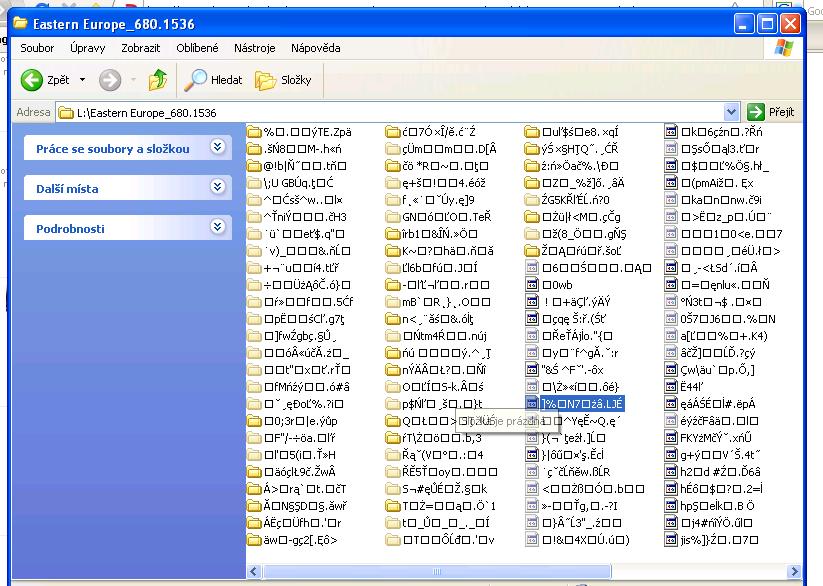Click folder name ^ŤniÝ□□□.čH3
Viewport: 823px width, 586px height.
pos(305,217)
